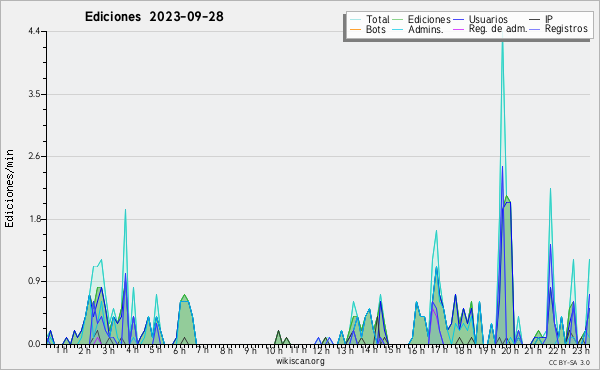
Task: Click the '10 h' x-axis label
Action: click(274, 350)
